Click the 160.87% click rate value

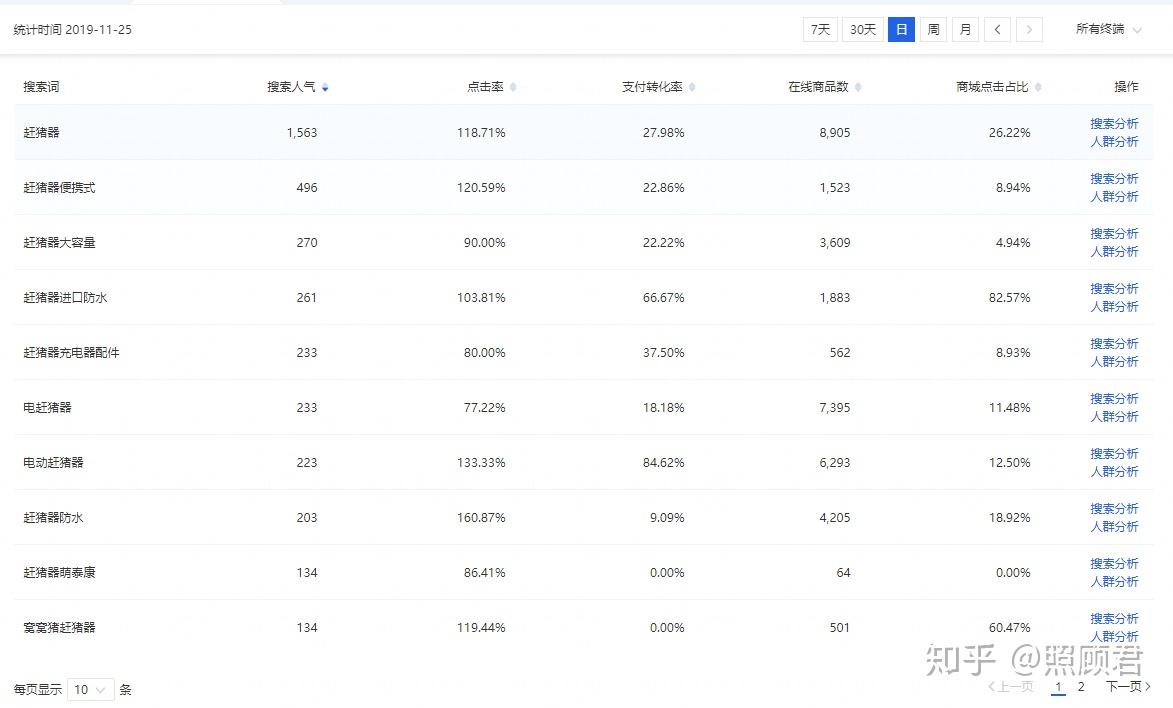click(481, 518)
